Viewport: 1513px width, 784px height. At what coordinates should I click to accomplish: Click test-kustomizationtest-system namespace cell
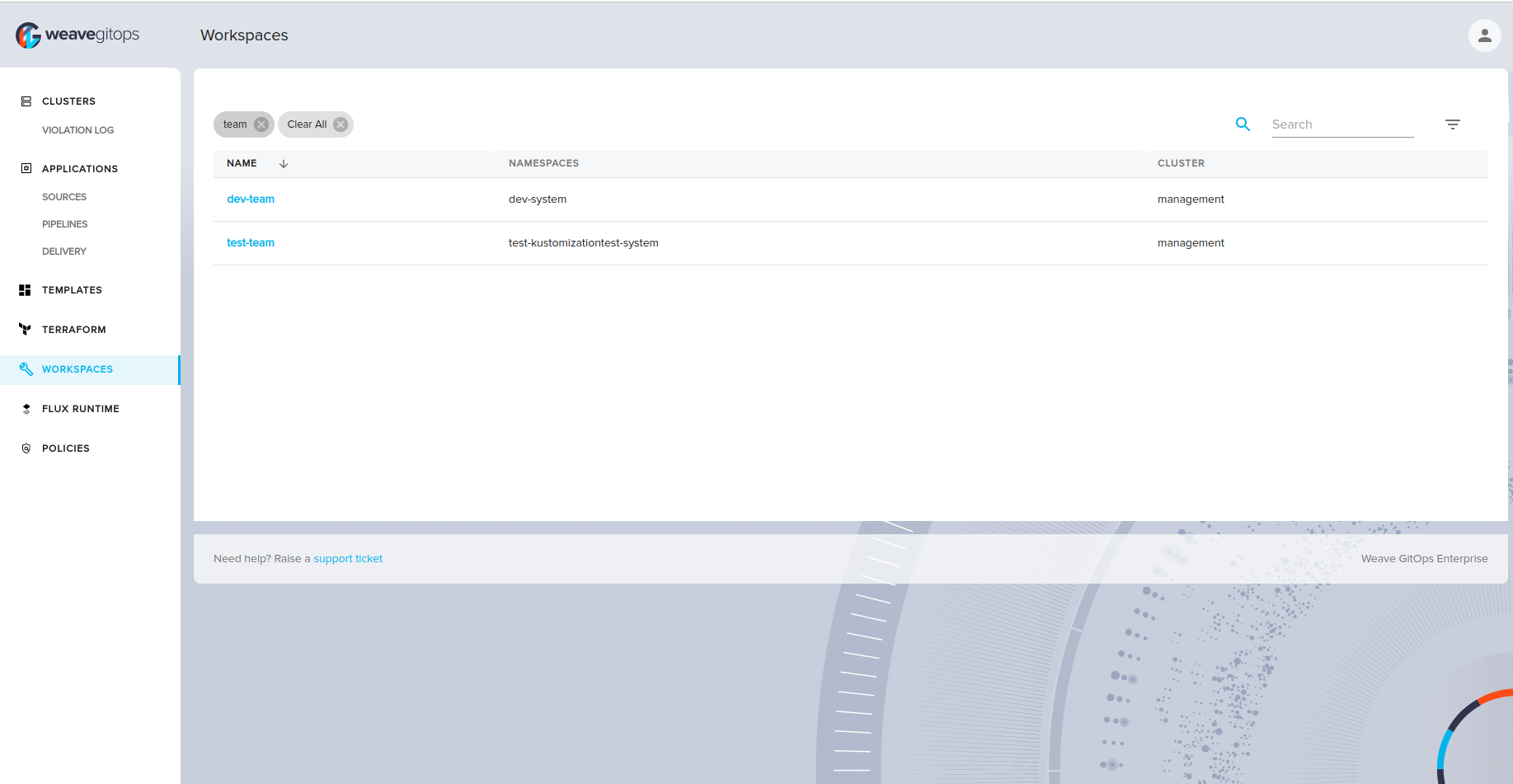coord(584,243)
